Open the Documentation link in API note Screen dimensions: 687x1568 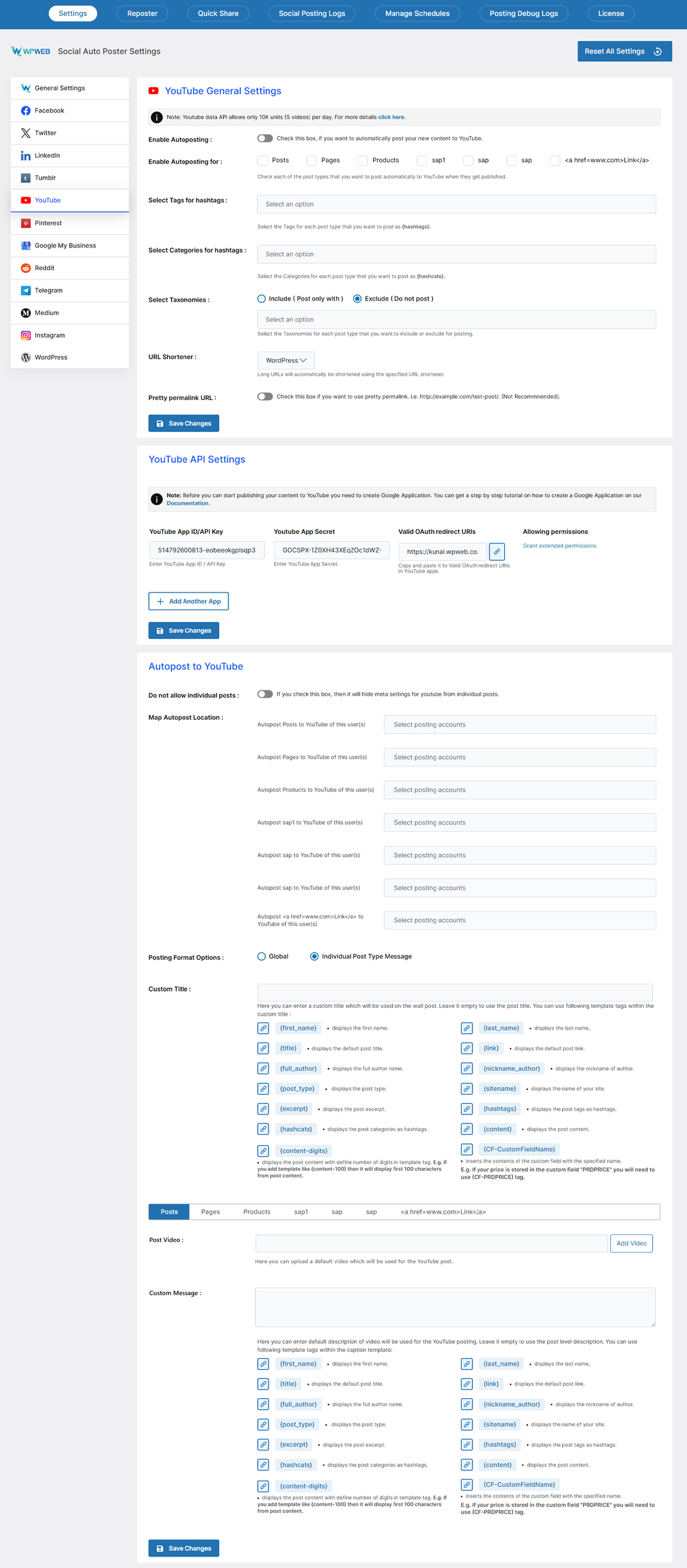188,504
